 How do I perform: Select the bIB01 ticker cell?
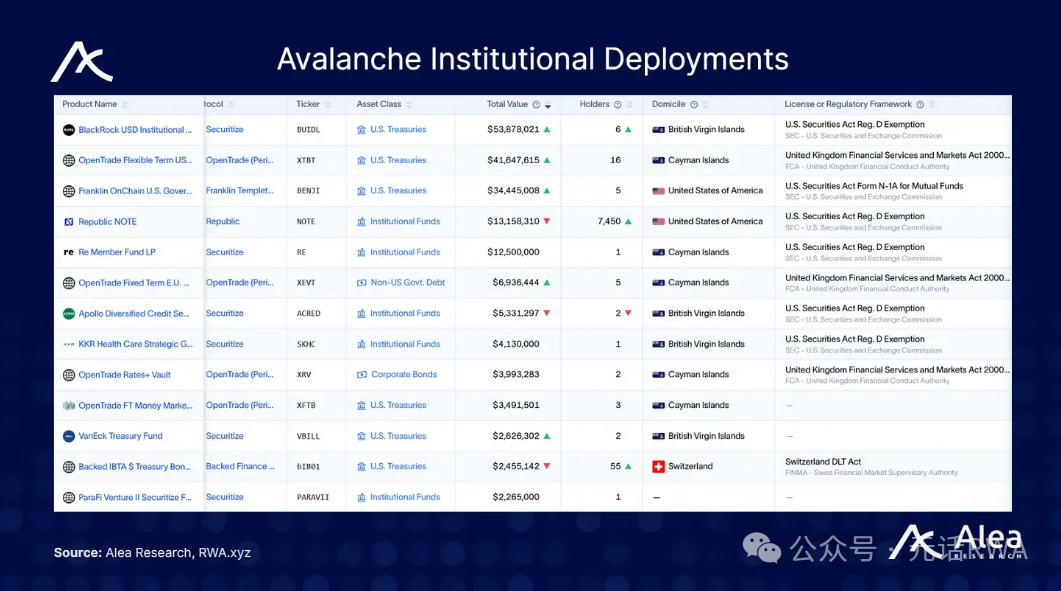(308, 466)
